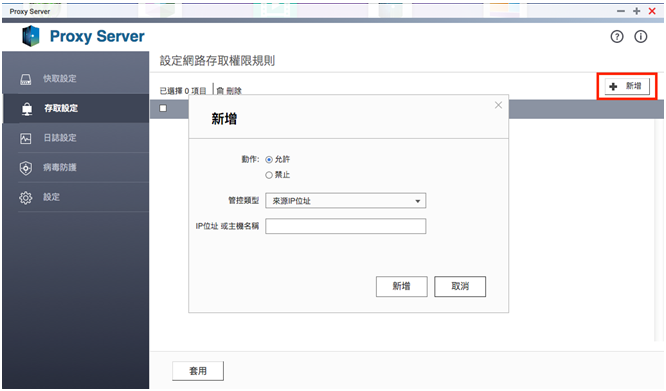Click the 刪除 trash icon
The height and width of the screenshot is (391, 666).
tap(220, 90)
